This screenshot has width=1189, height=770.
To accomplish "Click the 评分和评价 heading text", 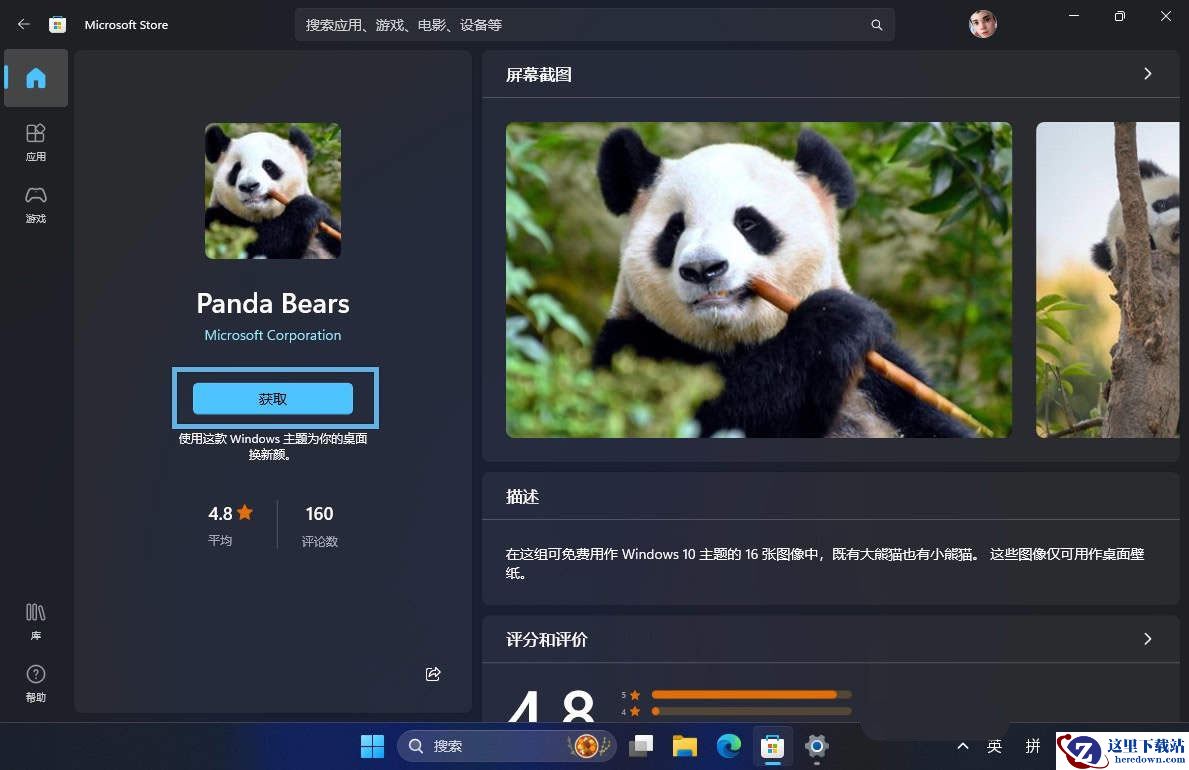I will (547, 640).
